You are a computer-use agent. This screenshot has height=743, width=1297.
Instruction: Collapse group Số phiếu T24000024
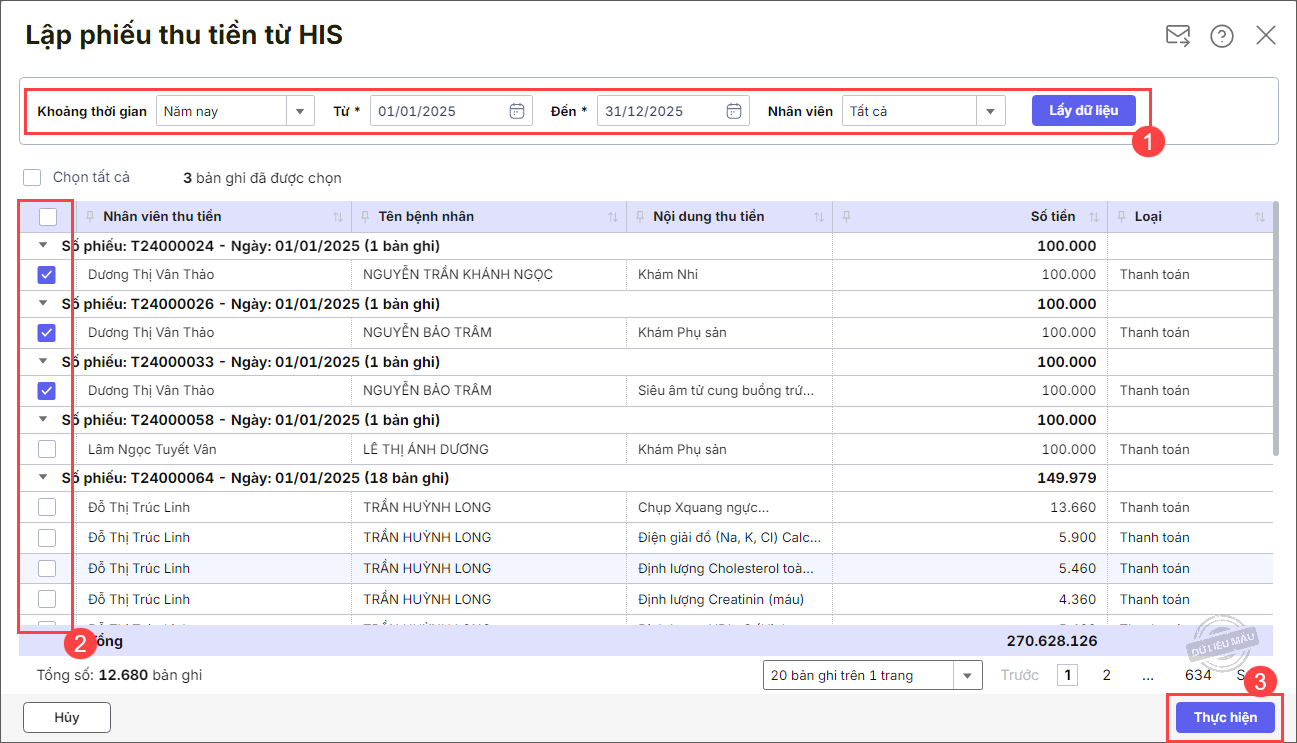(x=43, y=245)
